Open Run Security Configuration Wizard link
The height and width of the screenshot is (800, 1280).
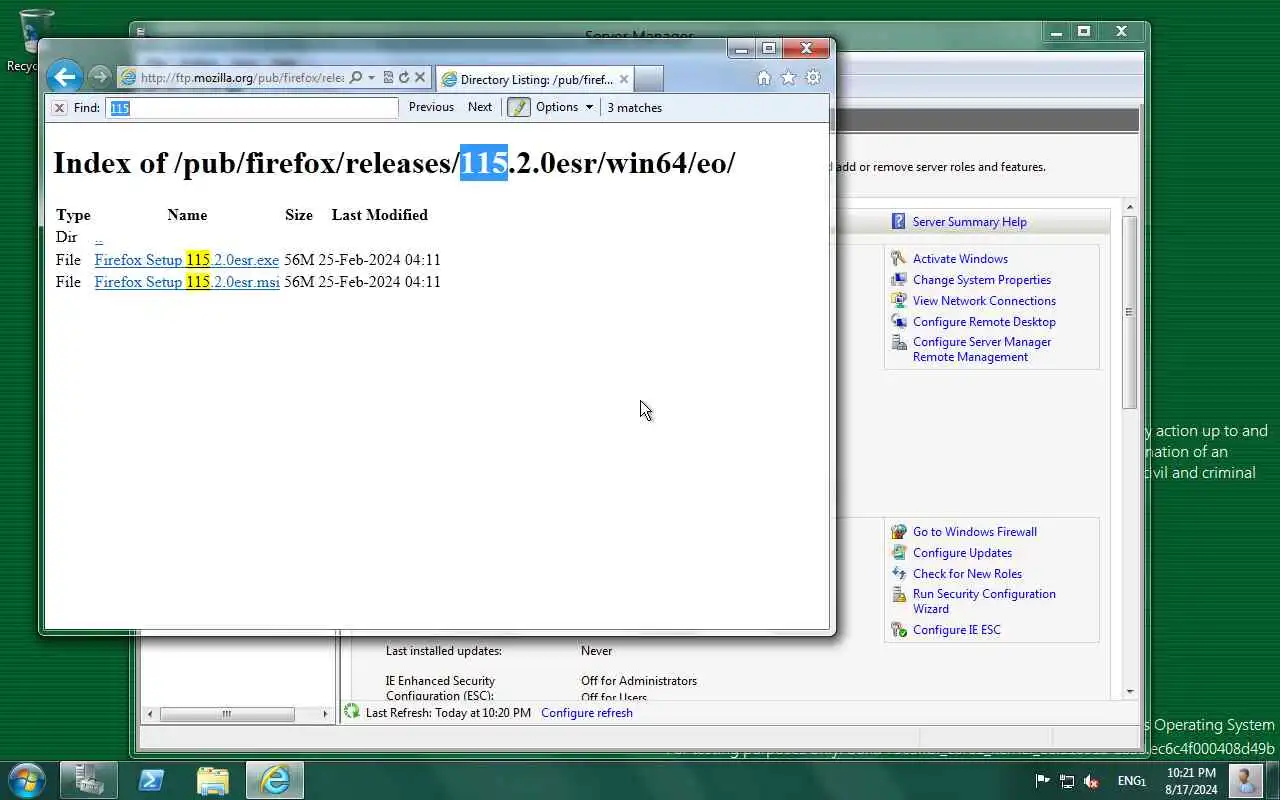[x=984, y=601]
